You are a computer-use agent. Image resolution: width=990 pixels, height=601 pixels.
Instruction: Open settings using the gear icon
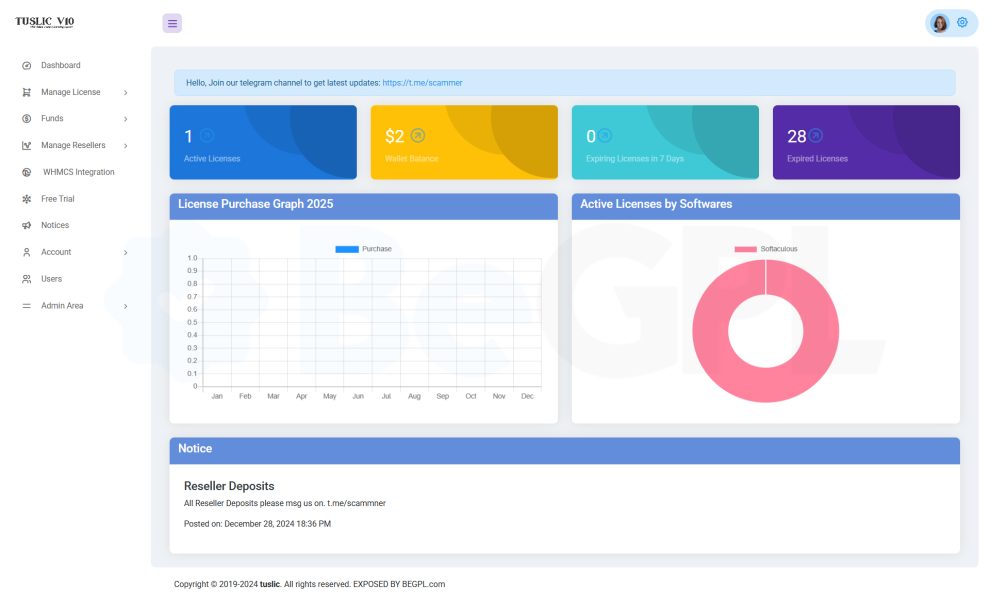[962, 21]
